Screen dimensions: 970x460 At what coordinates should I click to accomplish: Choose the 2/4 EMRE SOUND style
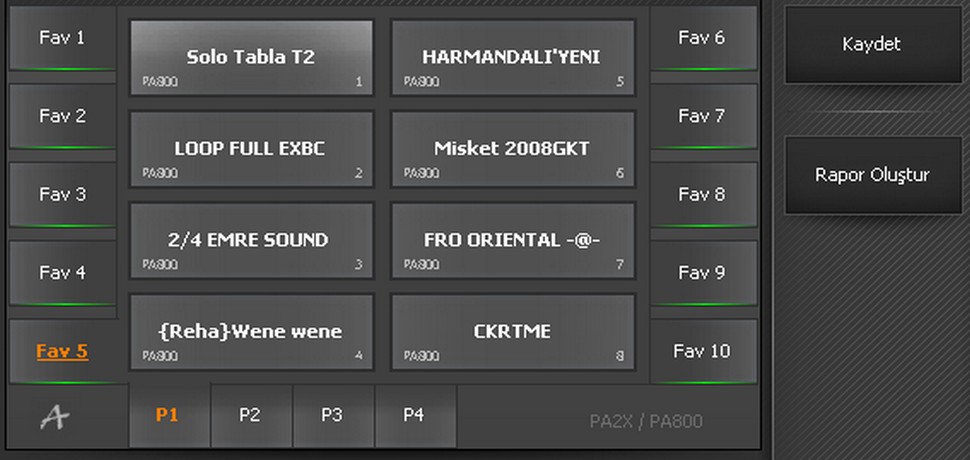tap(251, 241)
